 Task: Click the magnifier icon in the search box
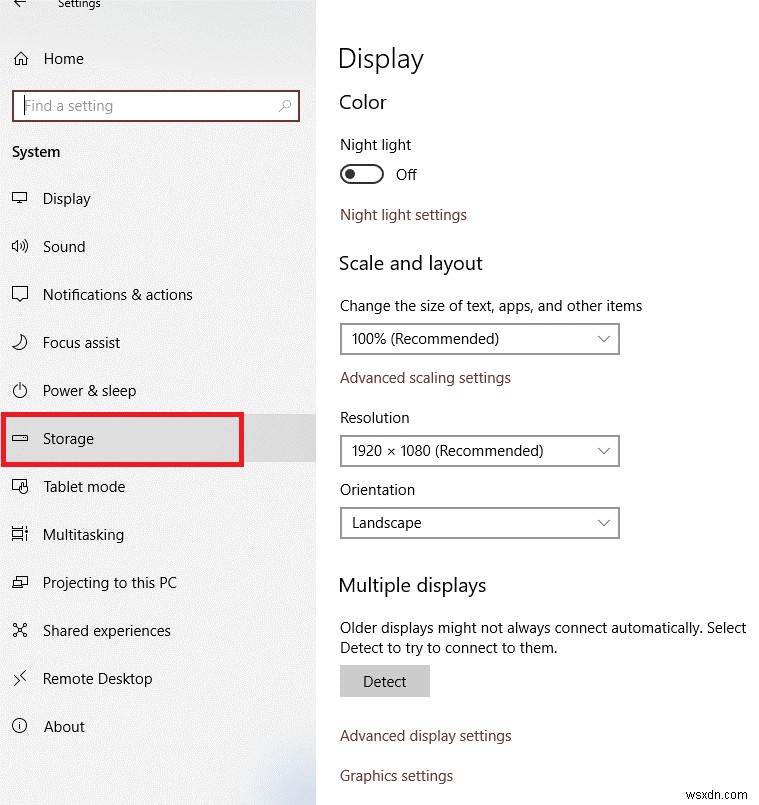coord(284,106)
